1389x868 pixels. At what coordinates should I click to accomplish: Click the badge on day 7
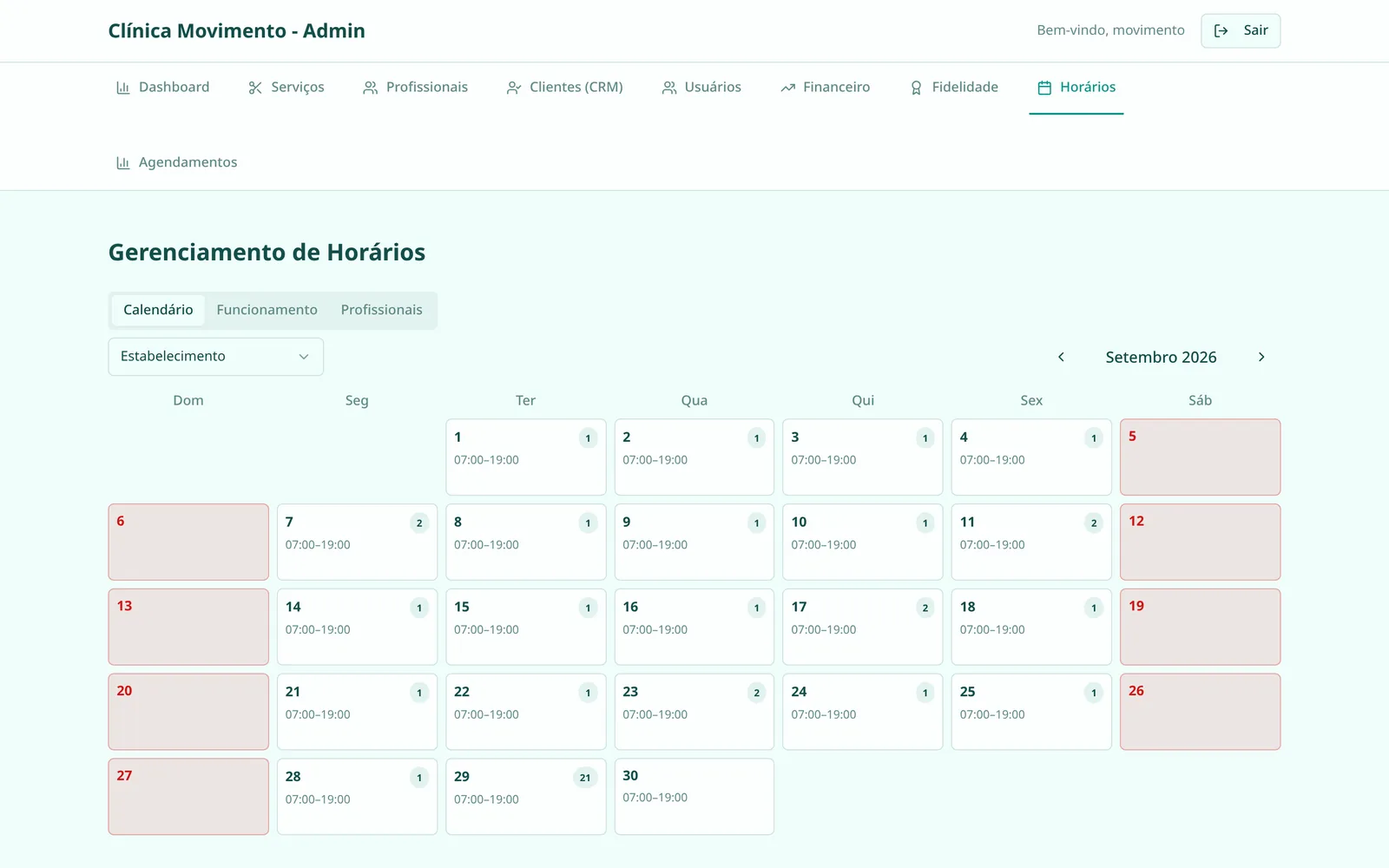(x=419, y=523)
